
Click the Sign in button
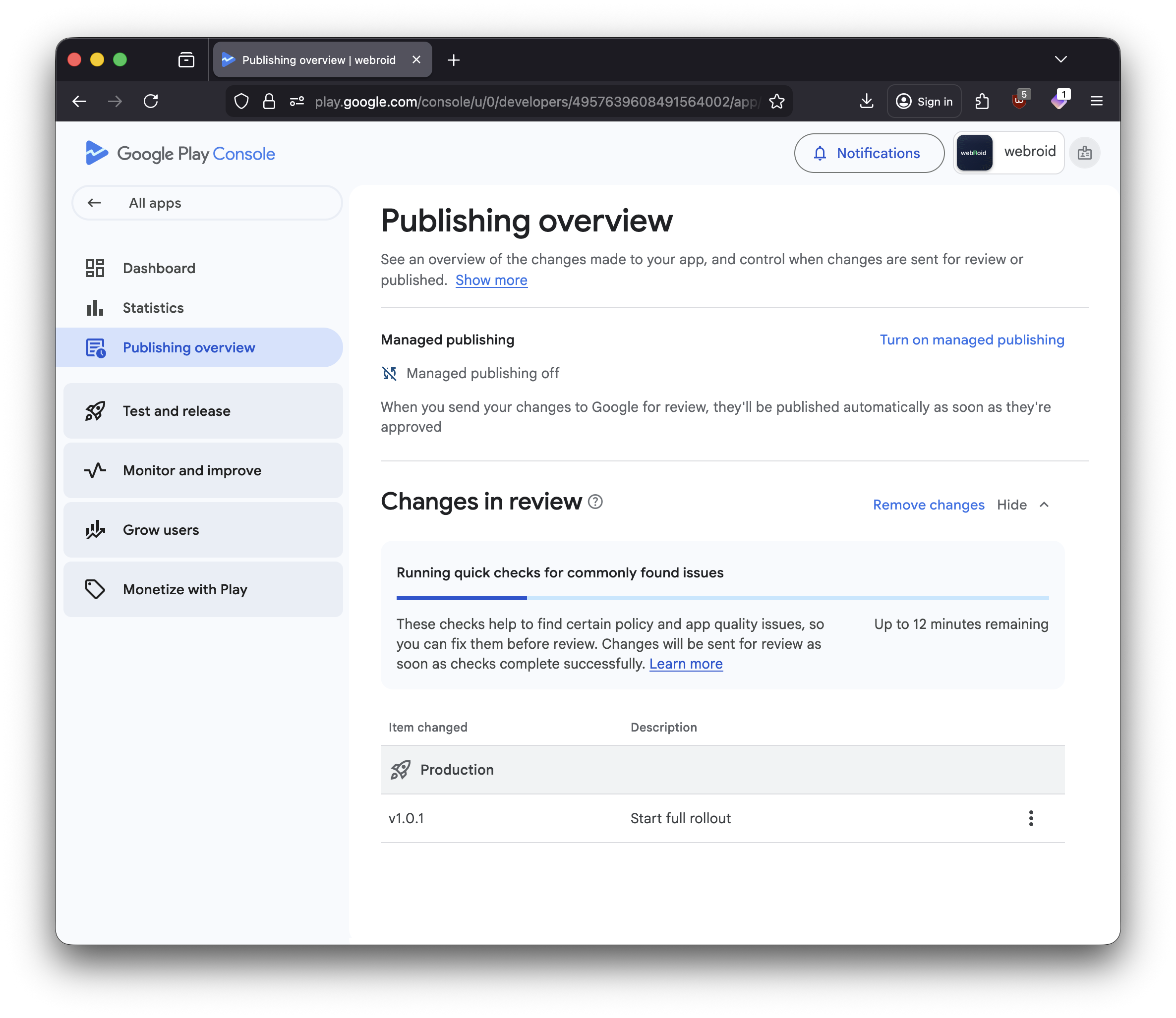pyautogui.click(x=924, y=101)
